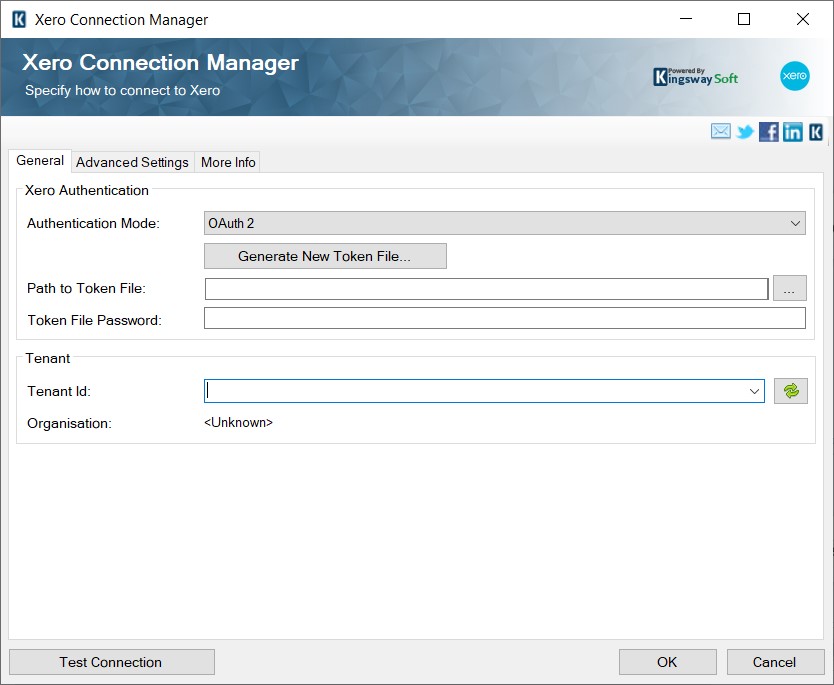Switch to the Advanced Settings tab
This screenshot has width=834, height=685.
pyautogui.click(x=132, y=162)
